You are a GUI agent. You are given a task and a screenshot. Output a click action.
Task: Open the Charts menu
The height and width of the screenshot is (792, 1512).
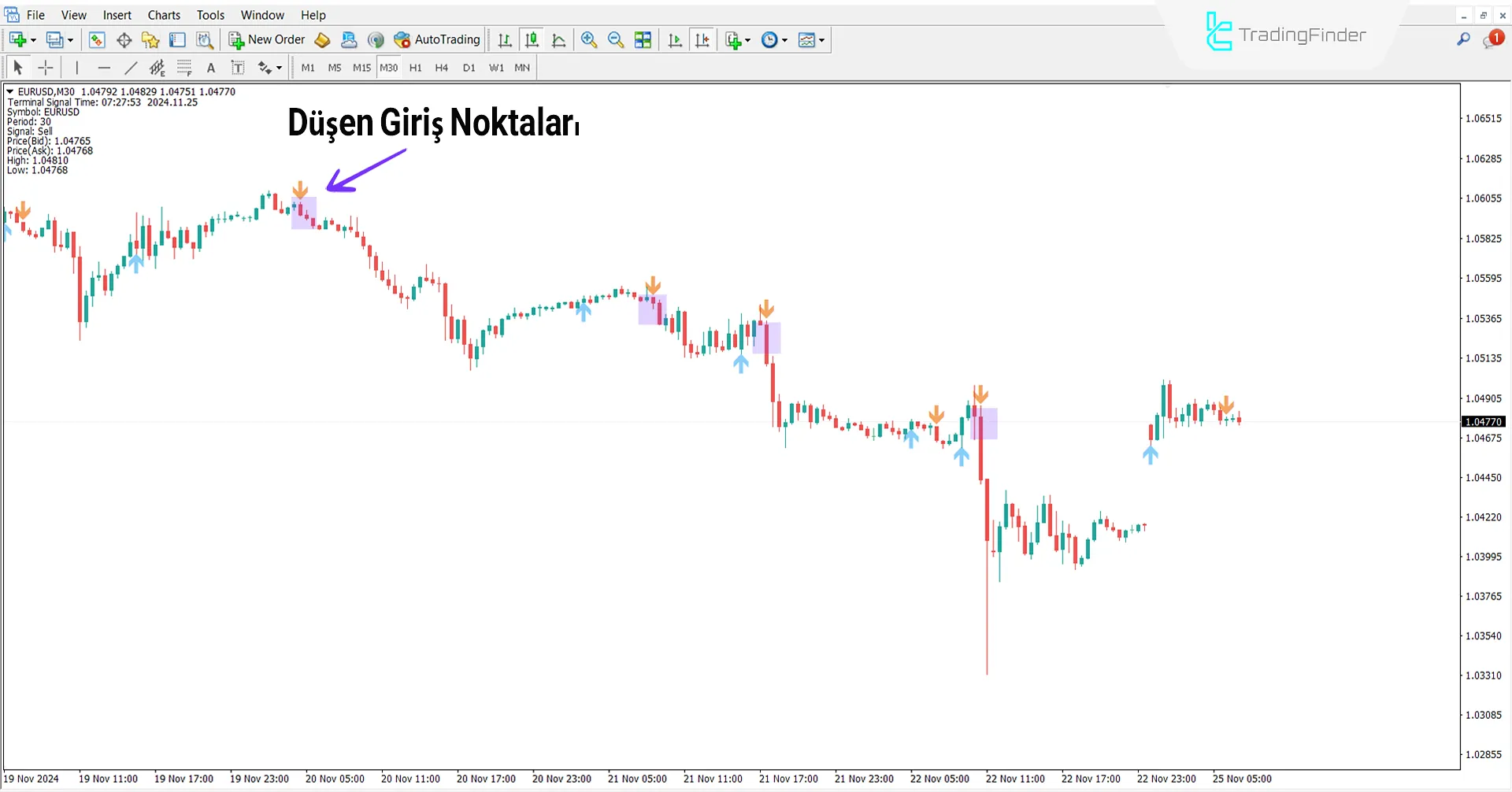coord(163,15)
